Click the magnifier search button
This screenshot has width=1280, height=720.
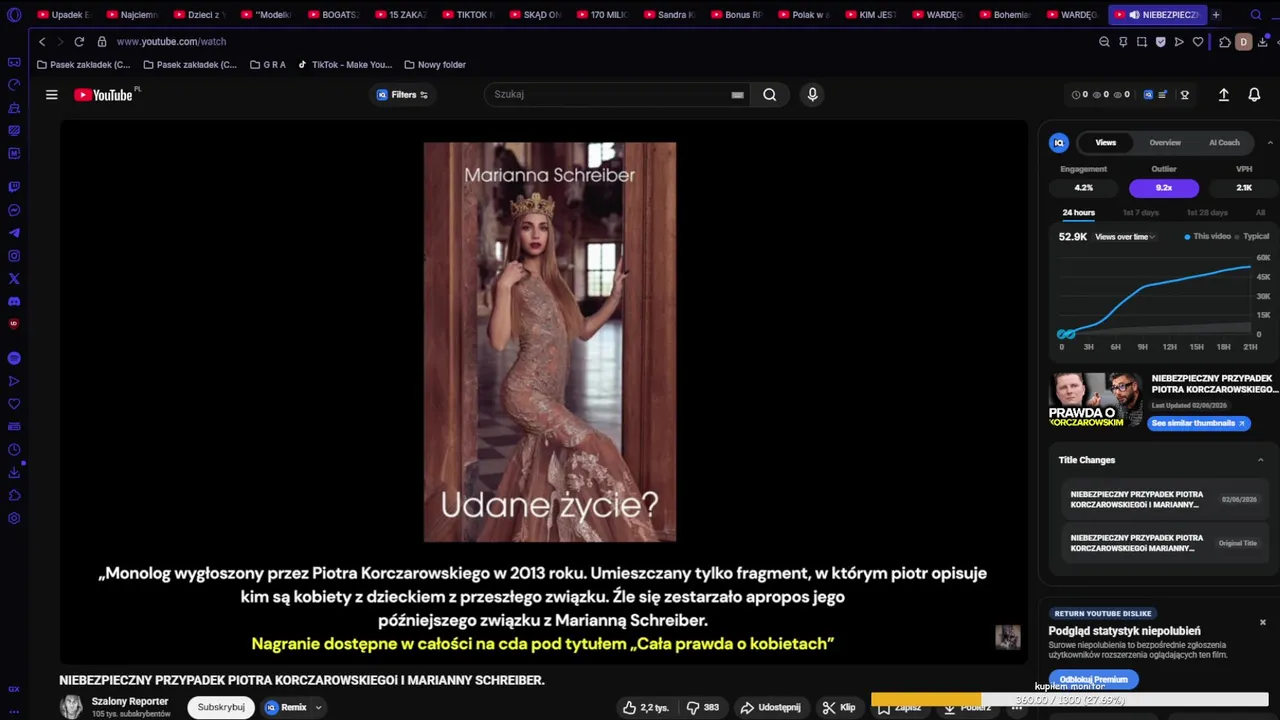pyautogui.click(x=769, y=95)
